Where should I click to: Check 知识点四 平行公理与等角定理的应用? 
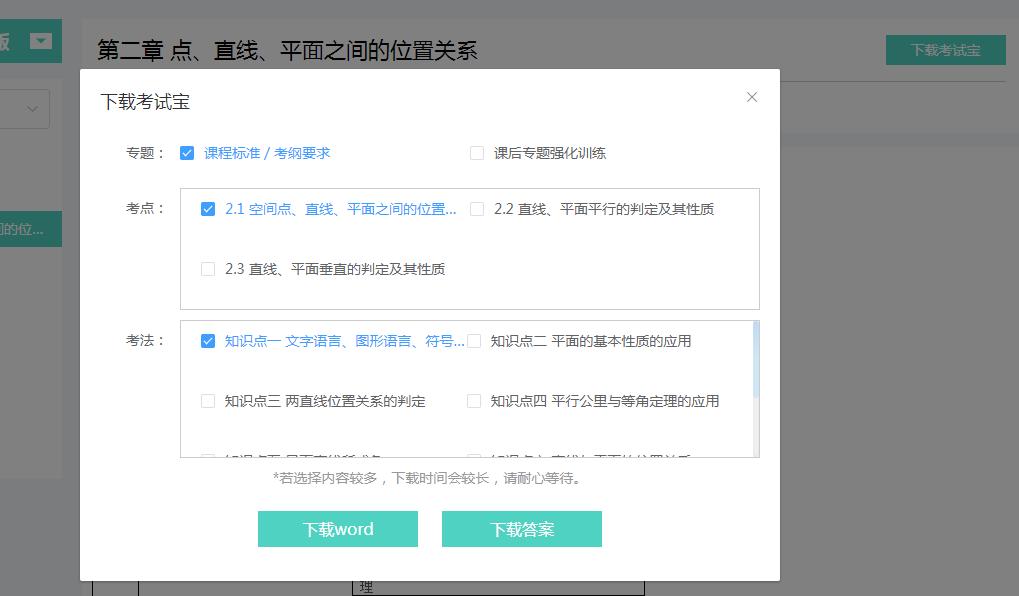pyautogui.click(x=474, y=401)
